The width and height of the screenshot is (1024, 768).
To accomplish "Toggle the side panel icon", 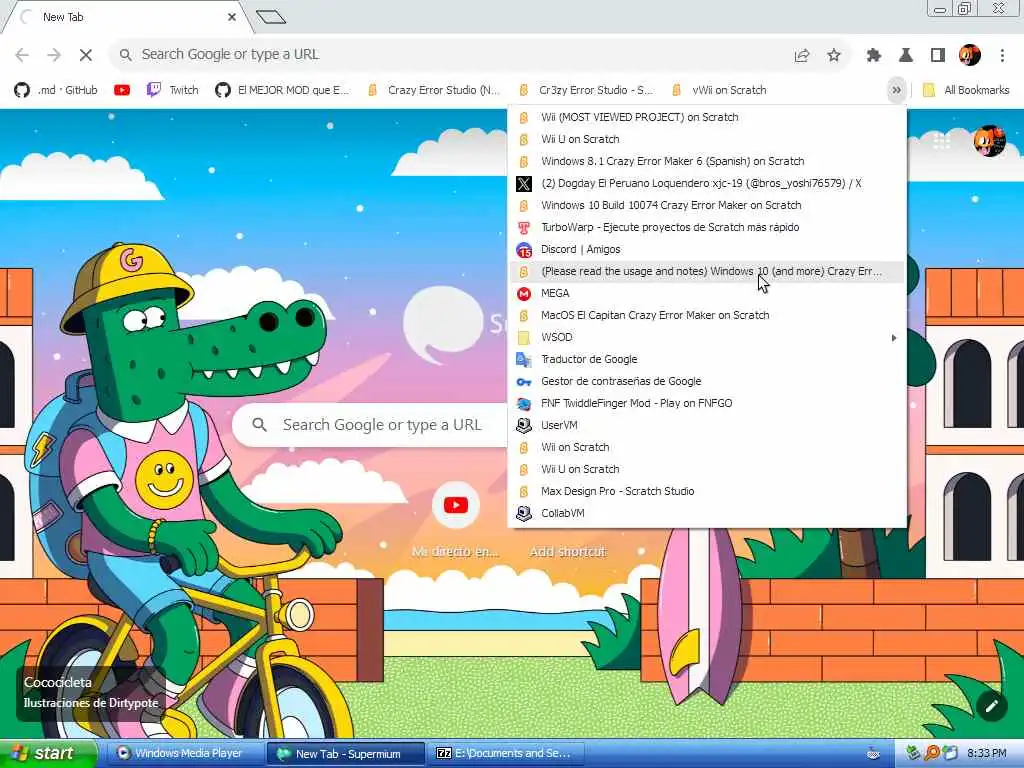I will (938, 56).
